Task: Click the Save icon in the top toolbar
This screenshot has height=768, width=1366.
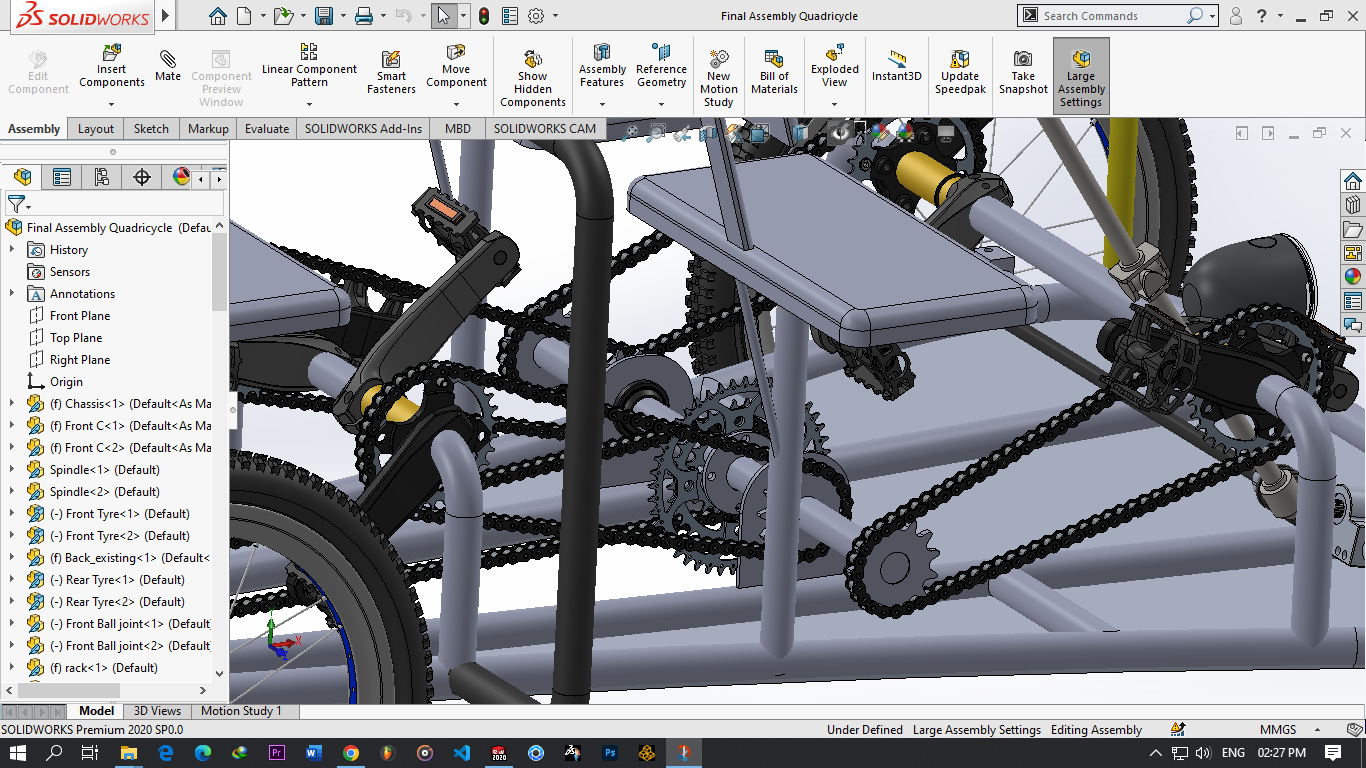Action: [323, 16]
